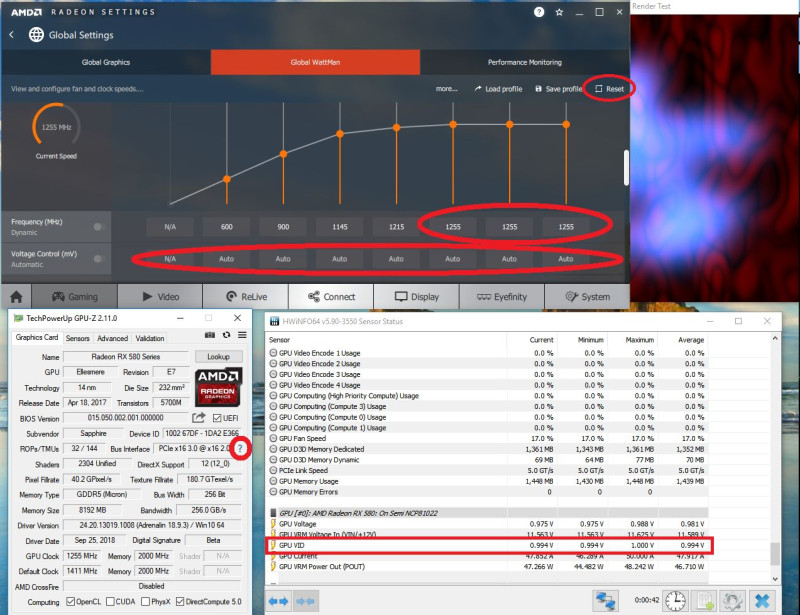Take screenshot with GPU-Z camera icon
The width and height of the screenshot is (800, 615).
[210, 335]
